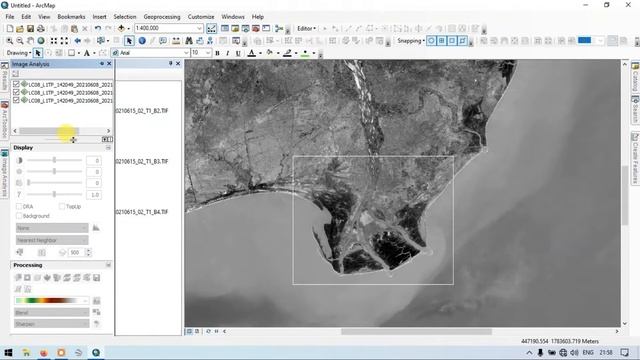Go back to previous extent
640x360 pixels.
77,41
